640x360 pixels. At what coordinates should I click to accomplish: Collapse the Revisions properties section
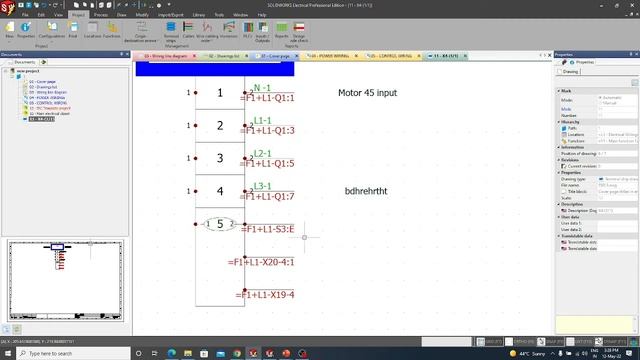[x=559, y=160]
